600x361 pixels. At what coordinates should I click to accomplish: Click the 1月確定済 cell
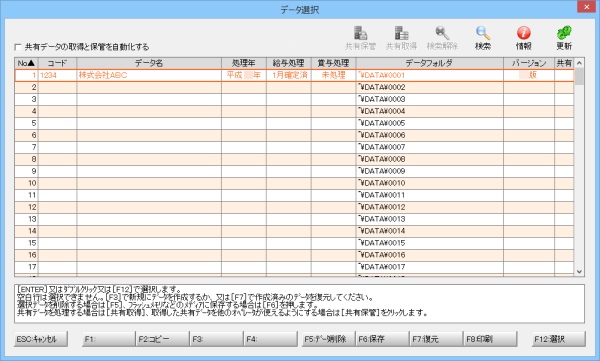point(289,75)
